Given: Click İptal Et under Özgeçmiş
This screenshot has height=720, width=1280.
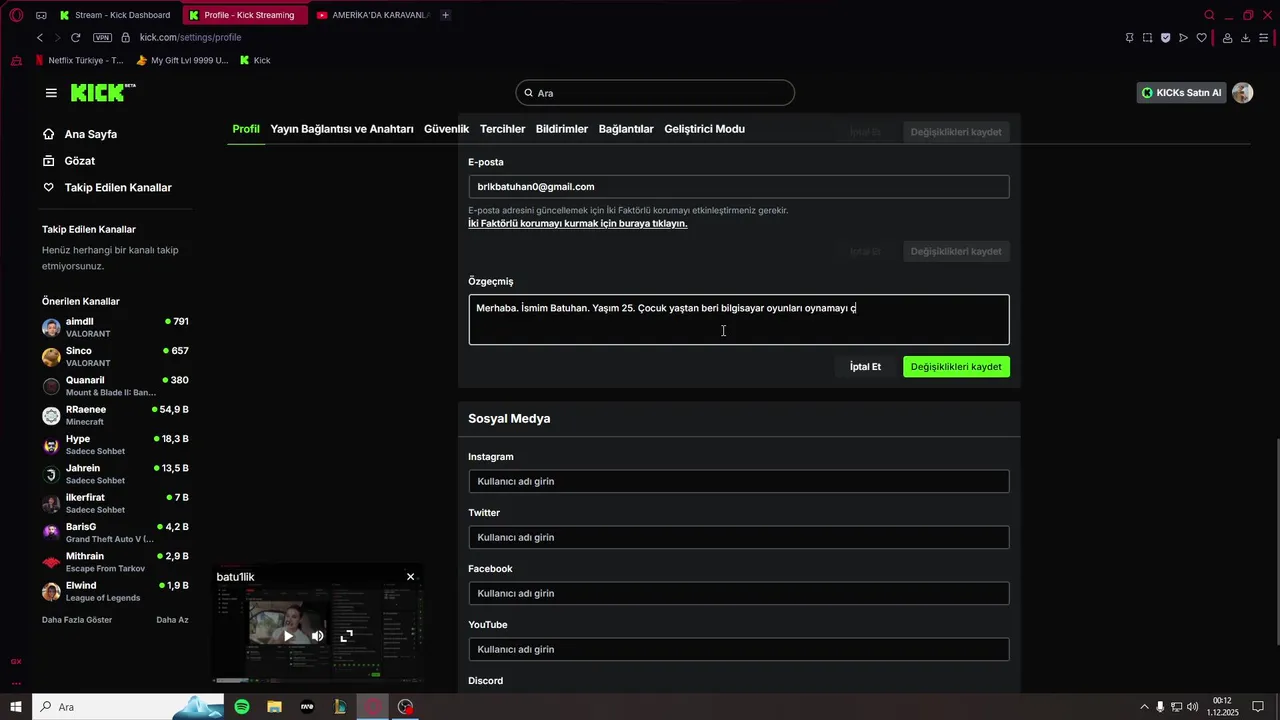Looking at the screenshot, I should [x=865, y=367].
